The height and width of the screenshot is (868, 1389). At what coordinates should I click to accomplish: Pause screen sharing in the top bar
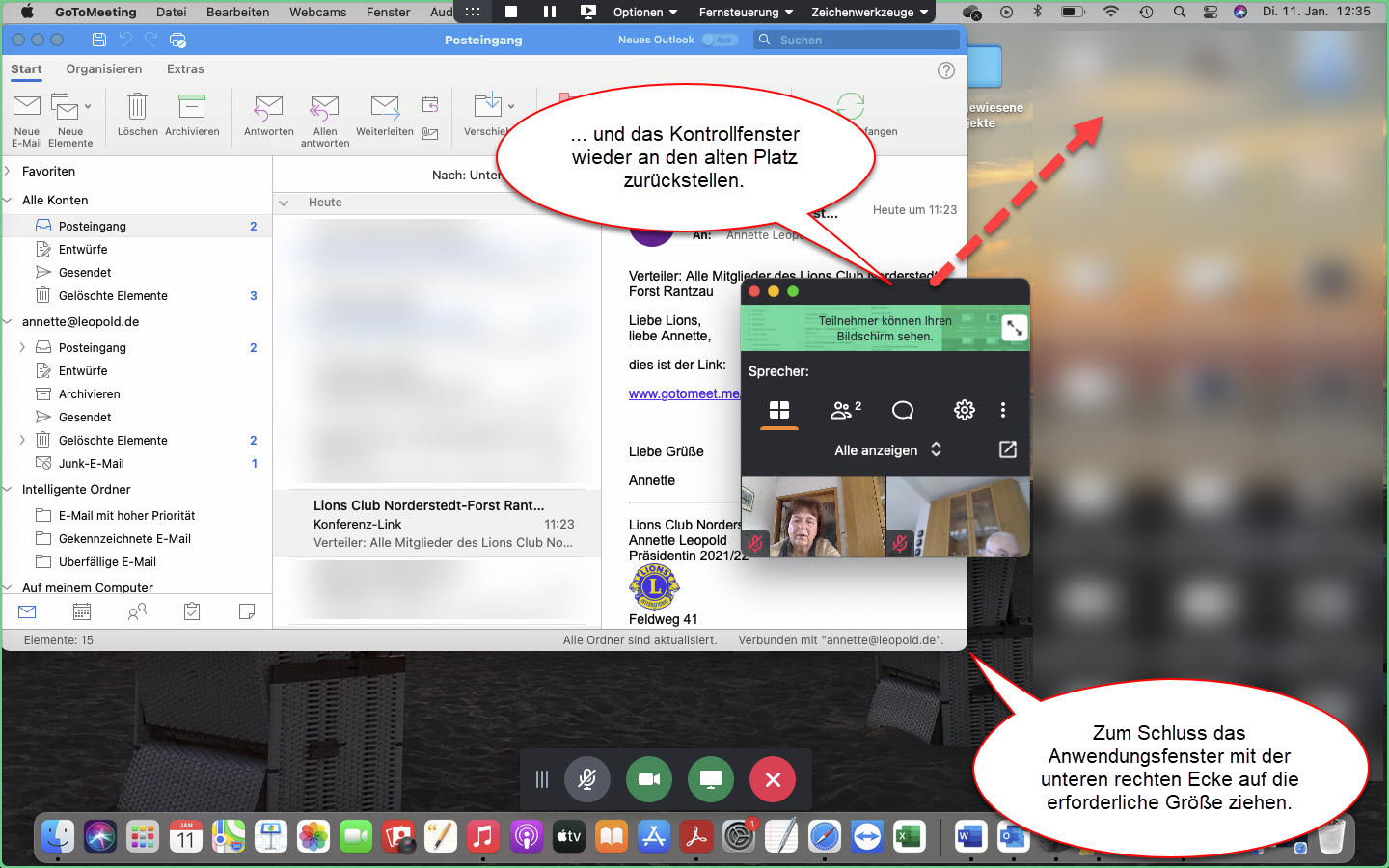(x=550, y=12)
